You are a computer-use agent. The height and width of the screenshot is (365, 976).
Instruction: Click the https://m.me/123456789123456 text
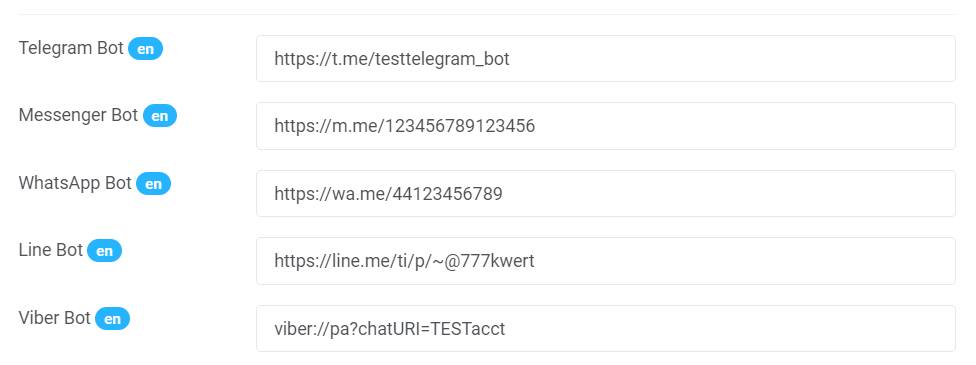pos(405,126)
